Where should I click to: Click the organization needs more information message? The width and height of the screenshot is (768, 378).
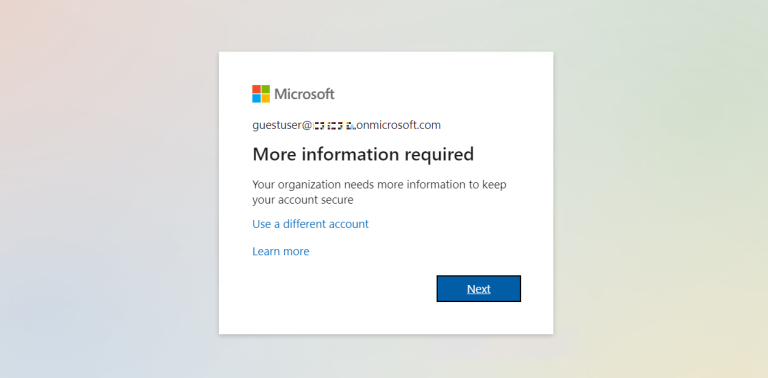coord(379,192)
